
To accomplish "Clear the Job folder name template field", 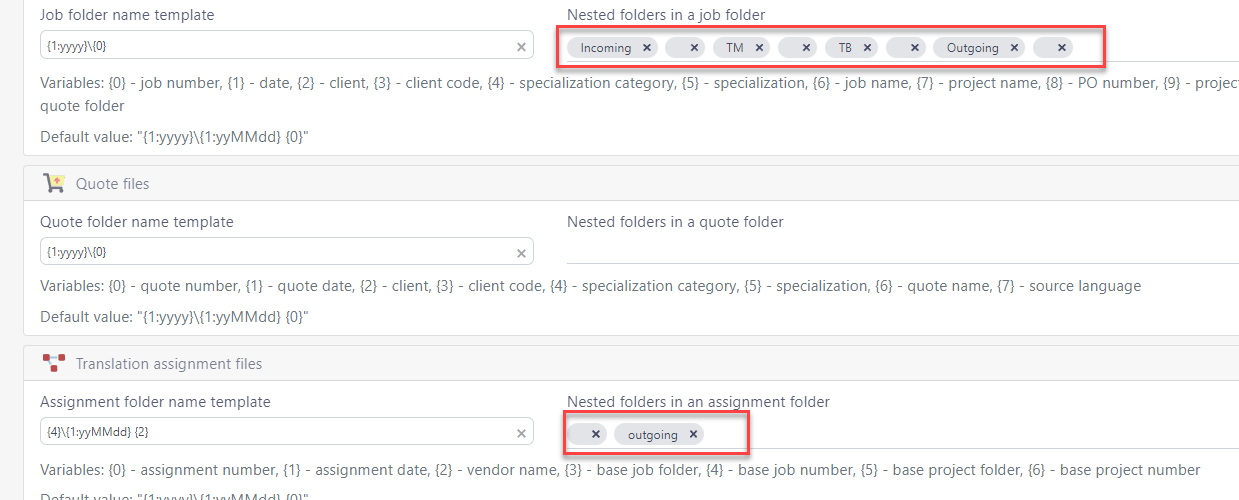I will point(521,46).
